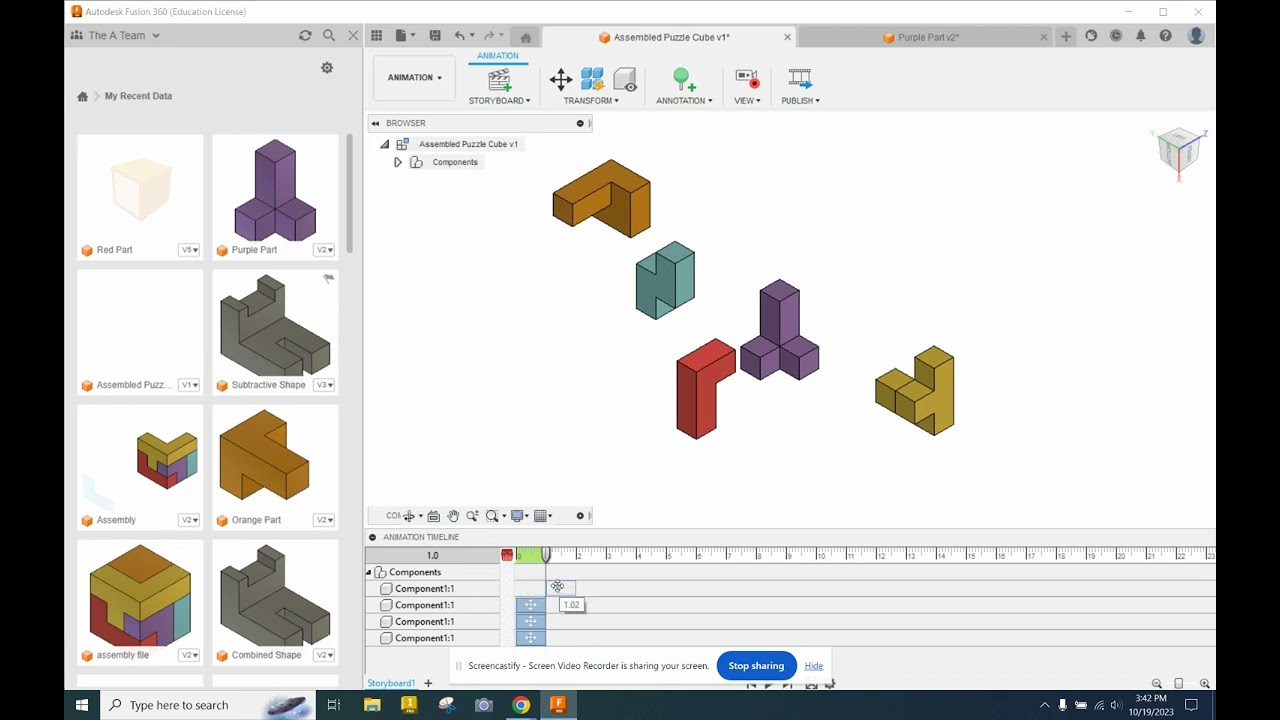Click the home icon in breadcrumb
The image size is (1280, 720).
[83, 96]
